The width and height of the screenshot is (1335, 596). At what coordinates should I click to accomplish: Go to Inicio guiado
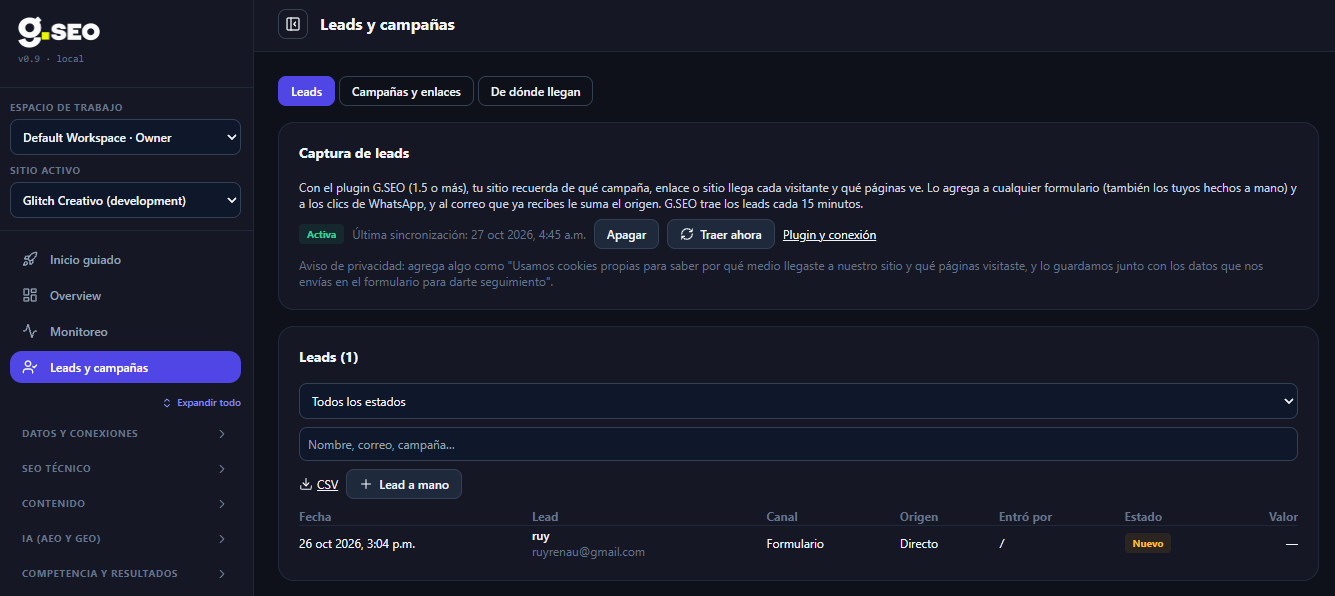(125, 260)
